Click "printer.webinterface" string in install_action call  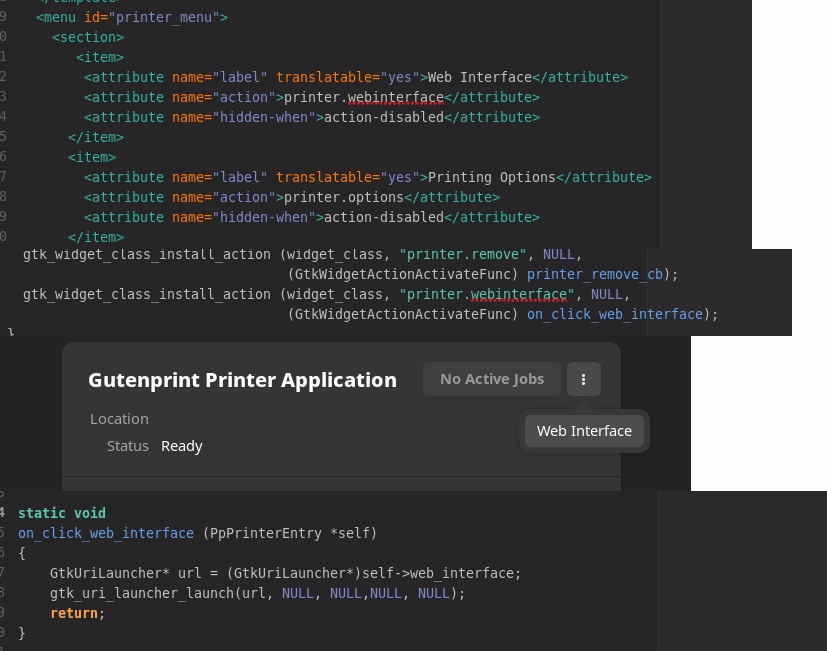pos(486,294)
